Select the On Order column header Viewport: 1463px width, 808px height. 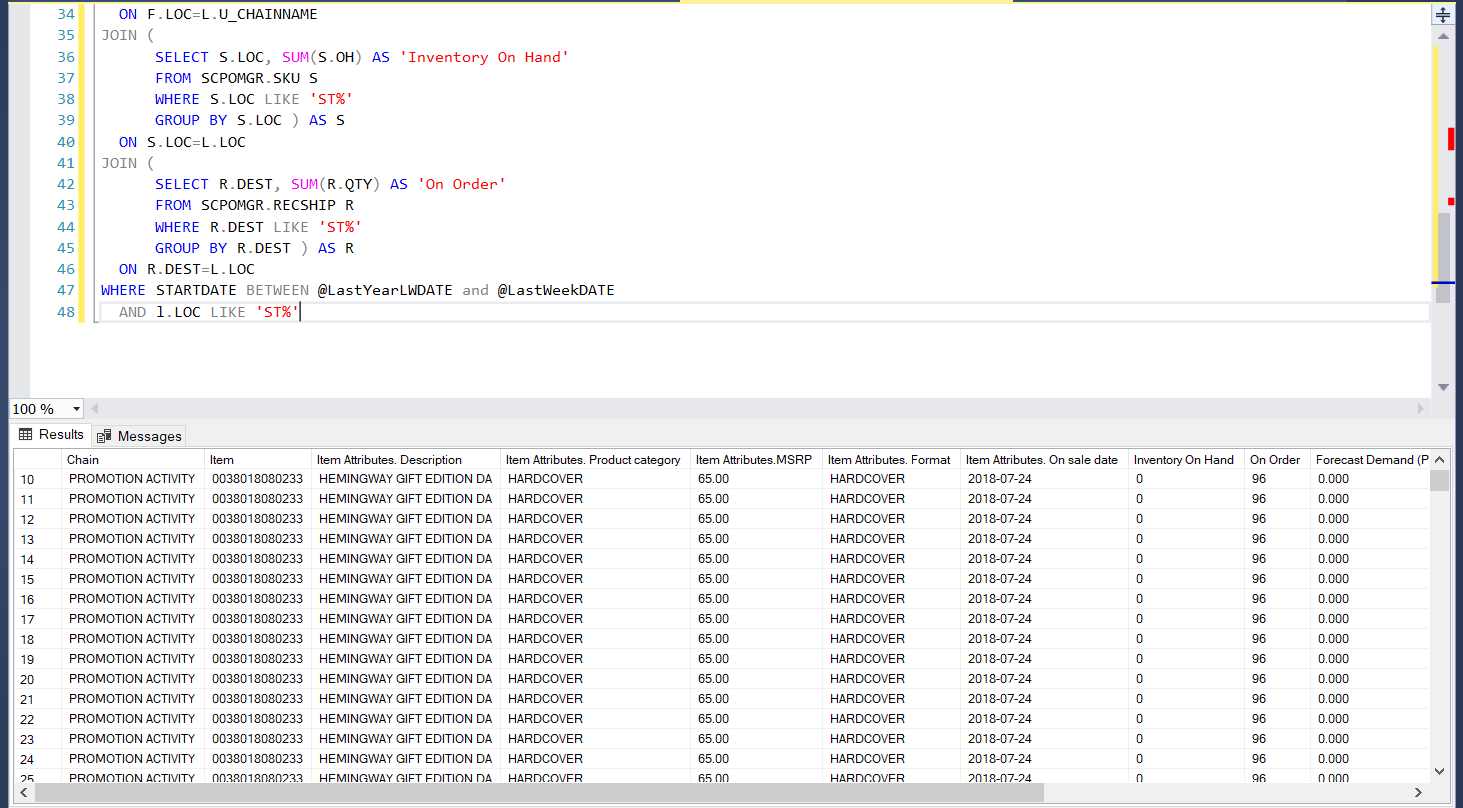pos(1275,460)
